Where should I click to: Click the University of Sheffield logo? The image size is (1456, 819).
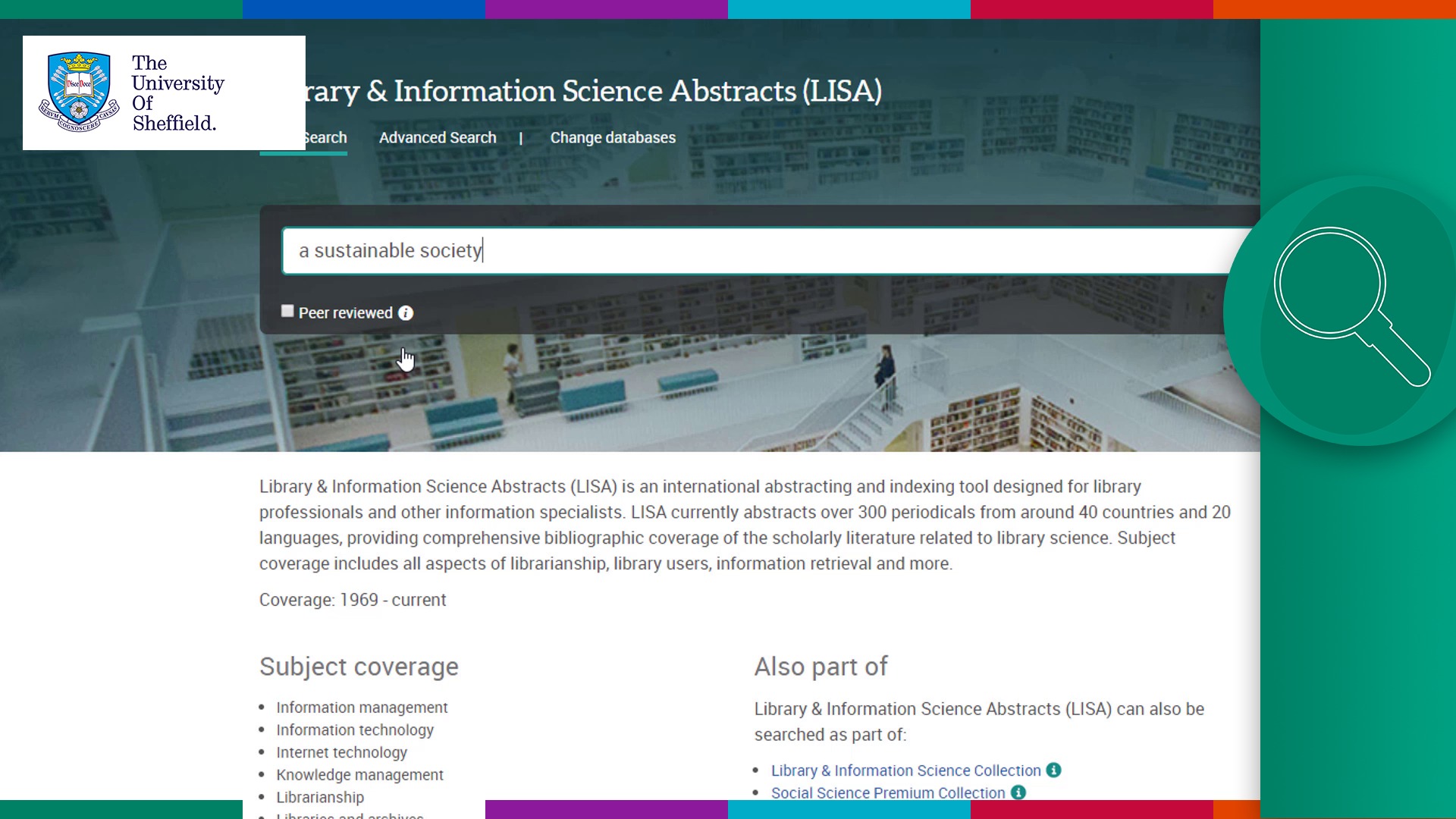pyautogui.click(x=164, y=93)
